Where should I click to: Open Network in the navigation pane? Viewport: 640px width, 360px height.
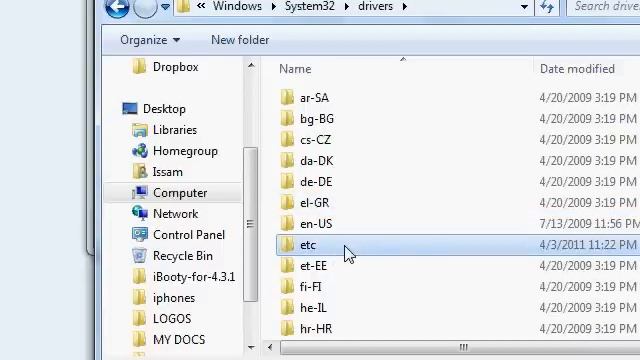(x=176, y=214)
